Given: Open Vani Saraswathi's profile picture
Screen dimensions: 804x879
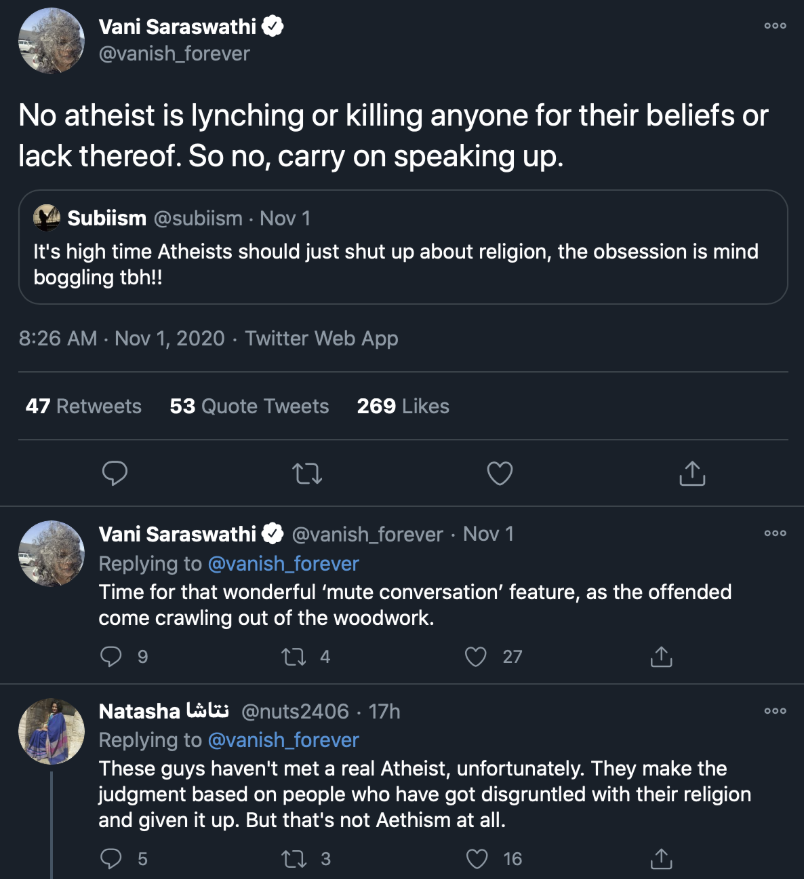Looking at the screenshot, I should 51,41.
